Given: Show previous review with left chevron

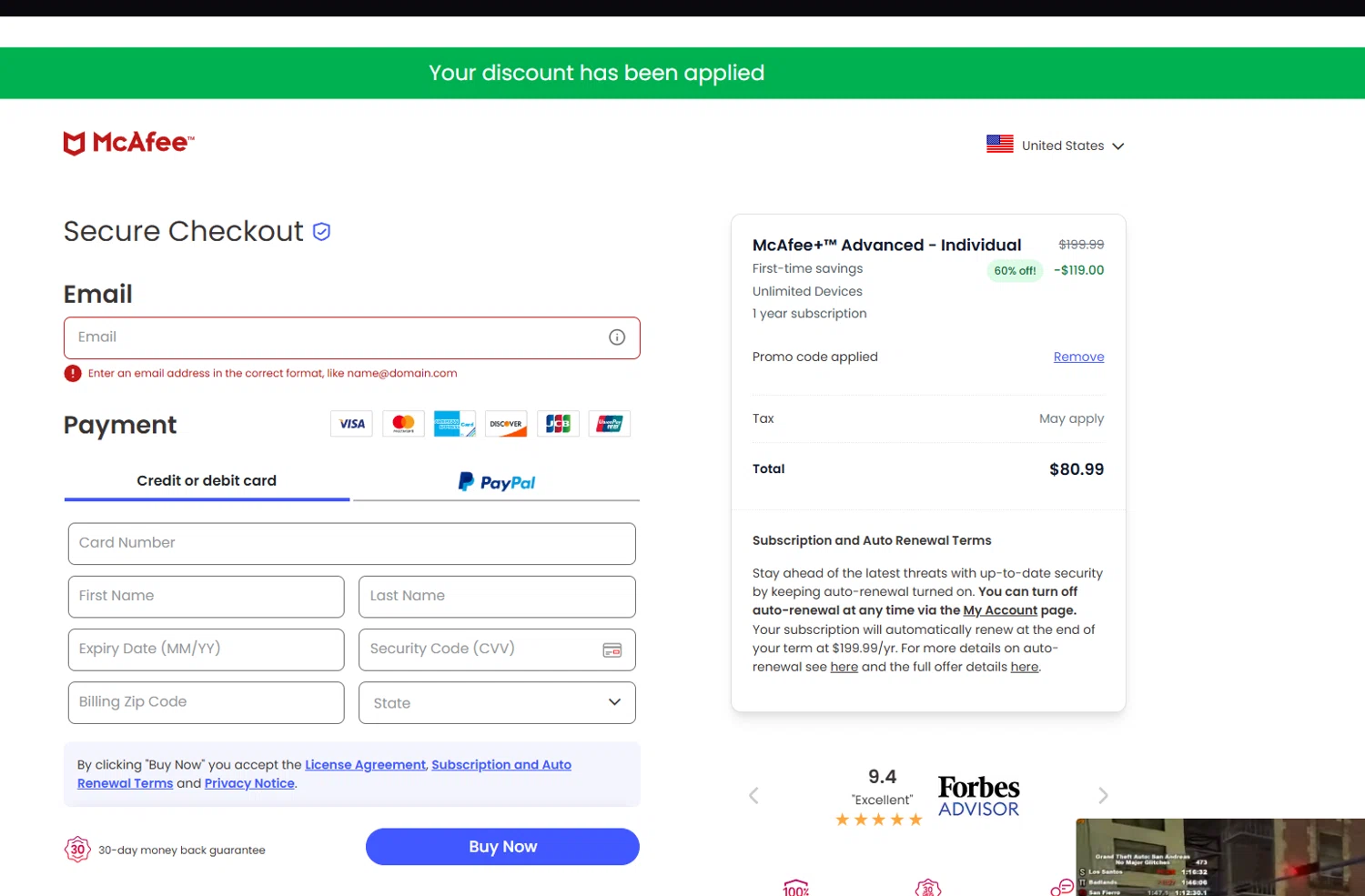Looking at the screenshot, I should point(753,796).
